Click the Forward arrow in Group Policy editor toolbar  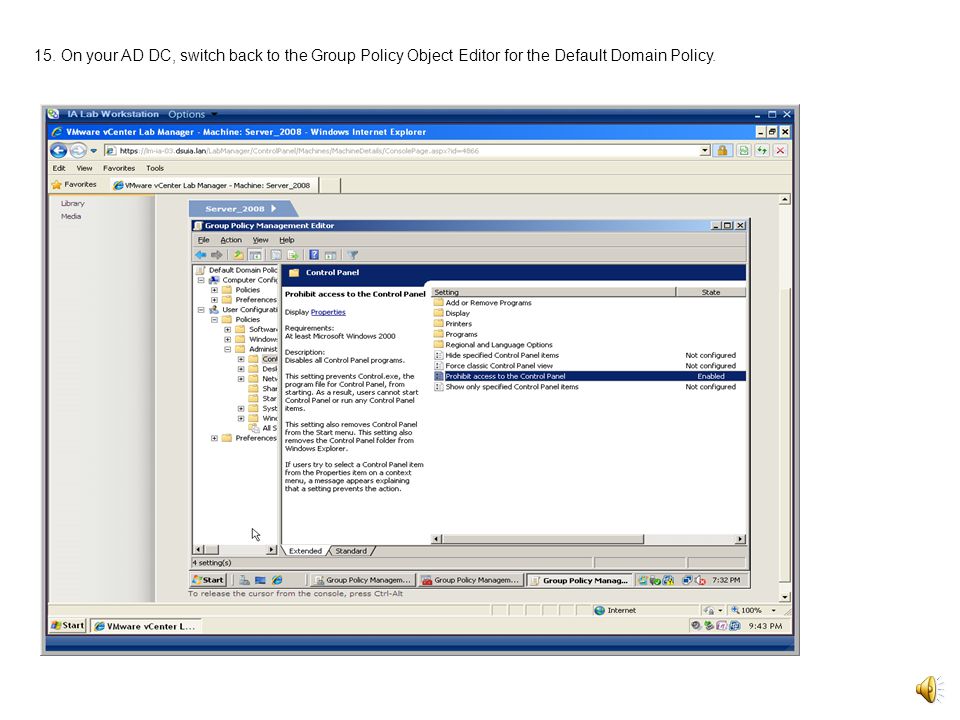(x=217, y=255)
